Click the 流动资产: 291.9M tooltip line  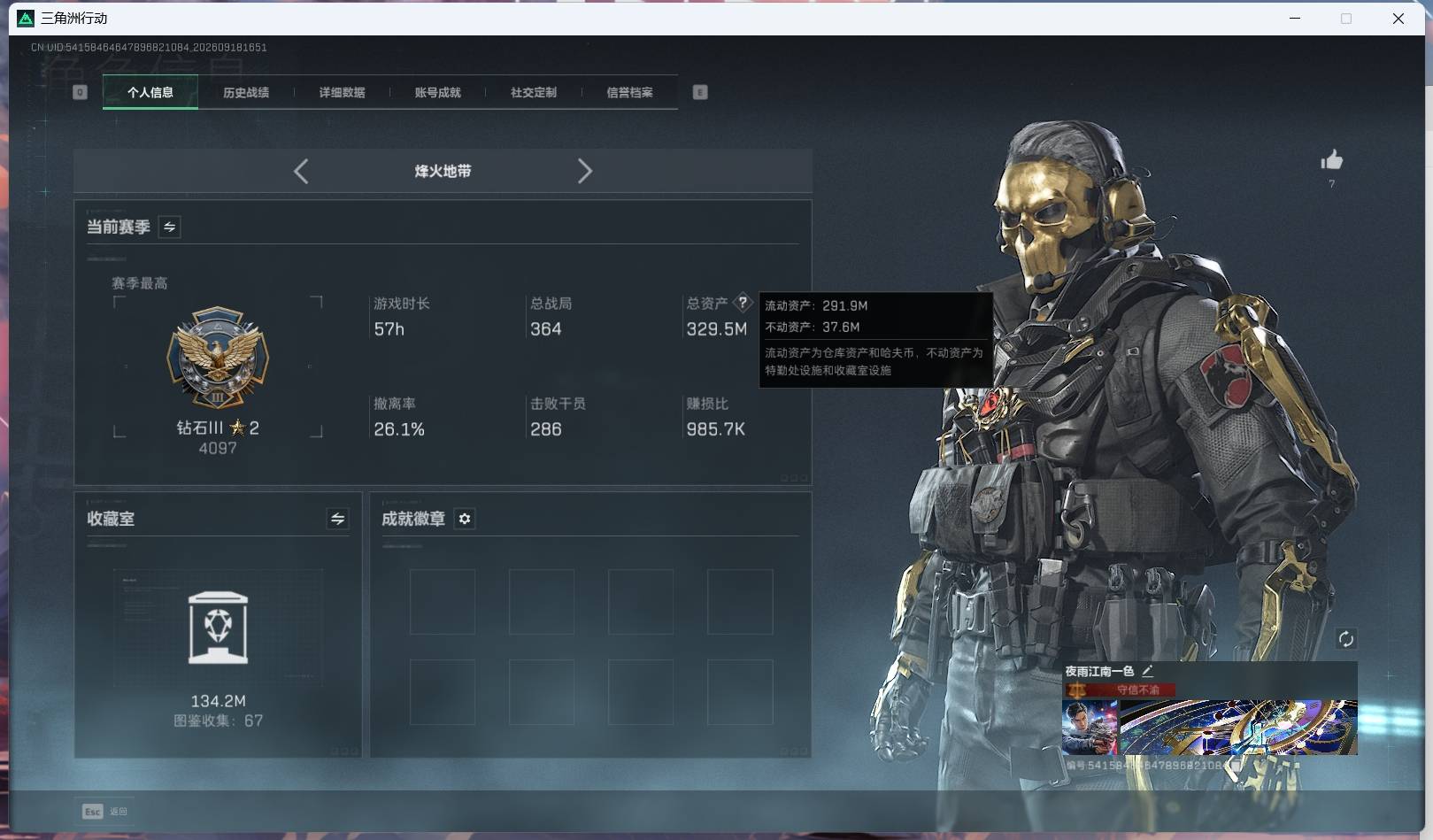pyautogui.click(x=816, y=305)
